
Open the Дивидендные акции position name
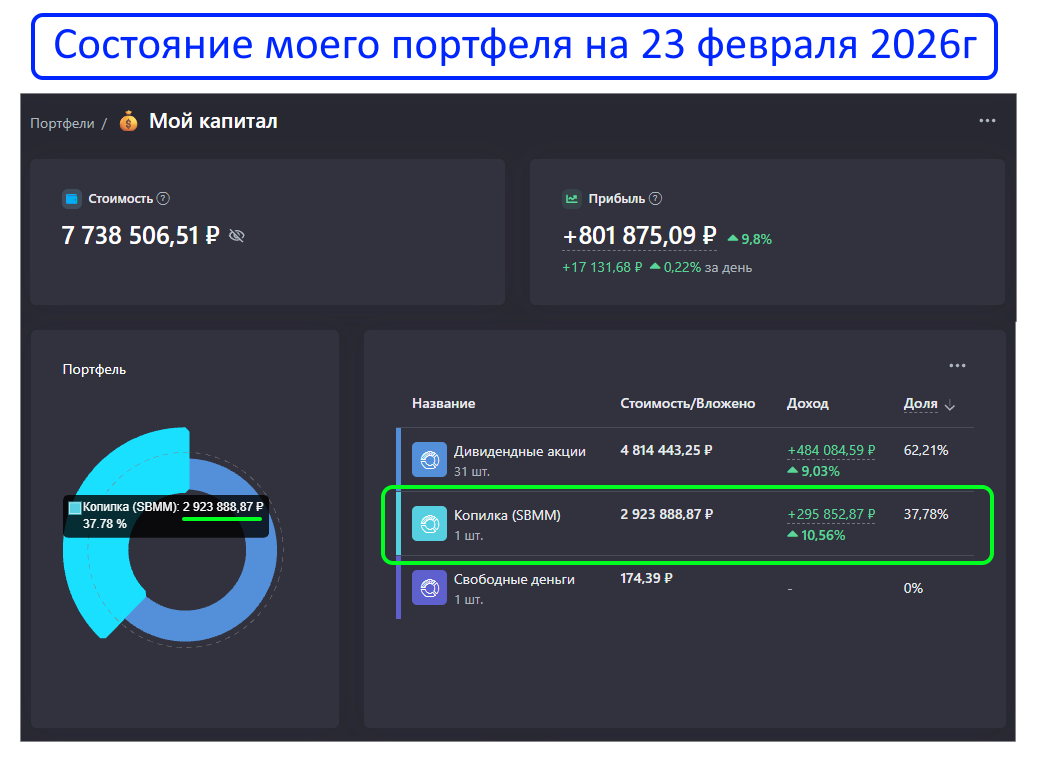(520, 450)
